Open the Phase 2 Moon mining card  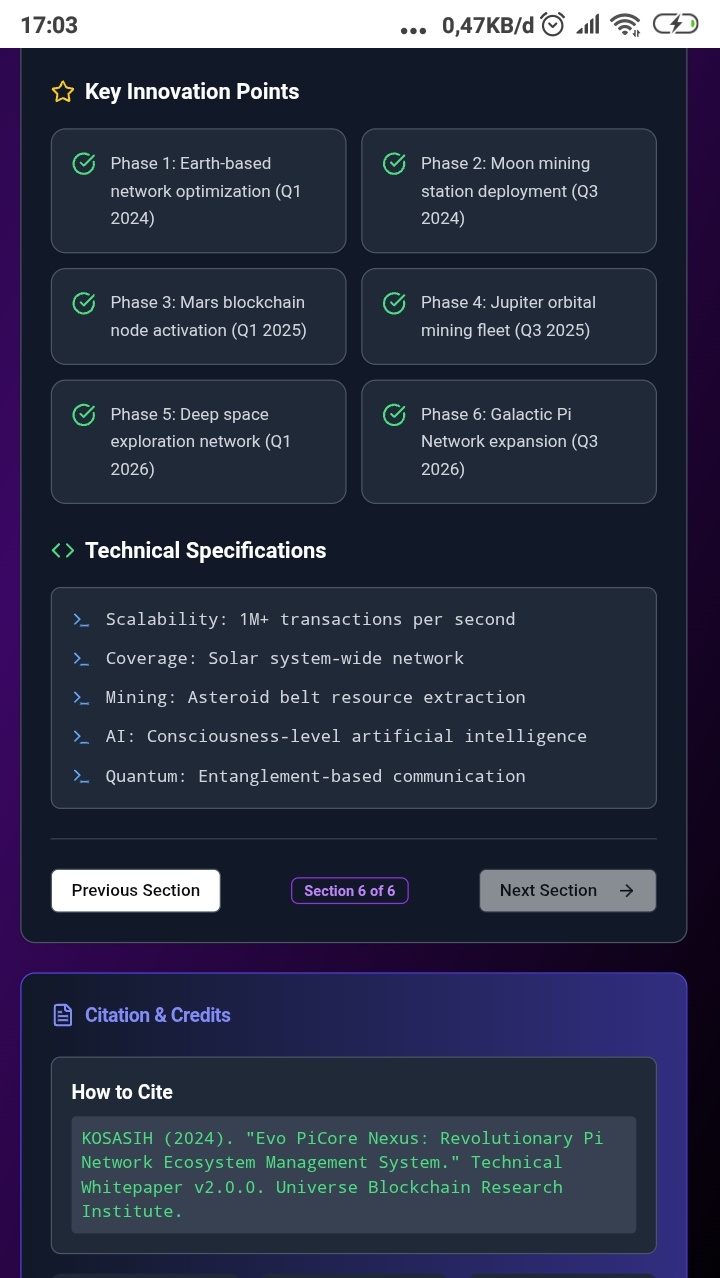pyautogui.click(x=508, y=191)
